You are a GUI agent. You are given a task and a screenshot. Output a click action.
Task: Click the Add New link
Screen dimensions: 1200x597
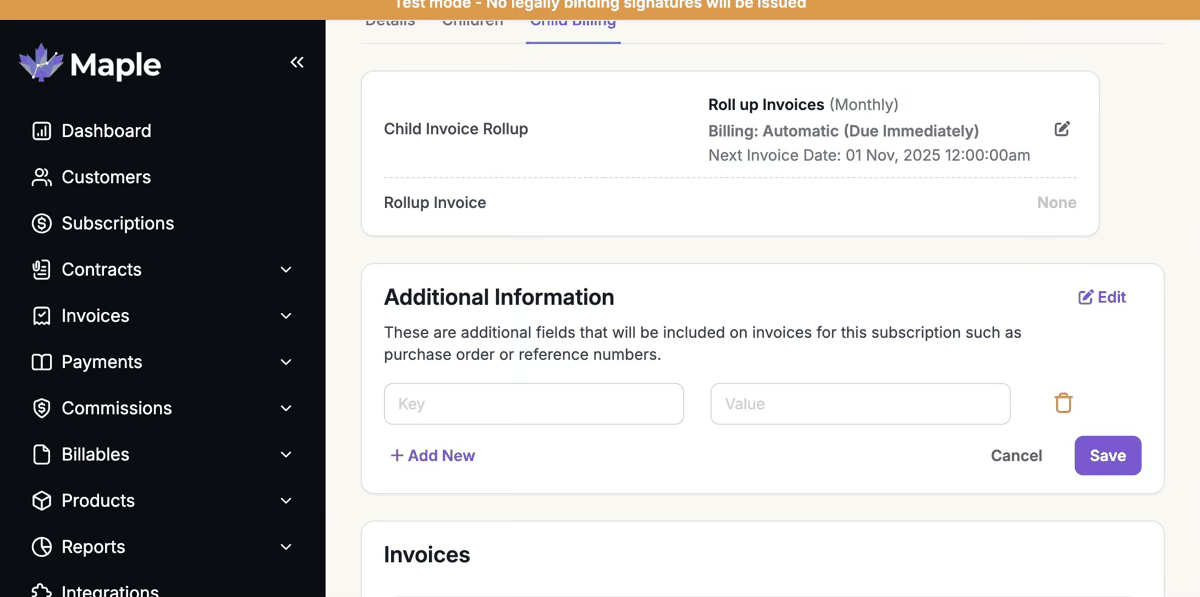(432, 455)
